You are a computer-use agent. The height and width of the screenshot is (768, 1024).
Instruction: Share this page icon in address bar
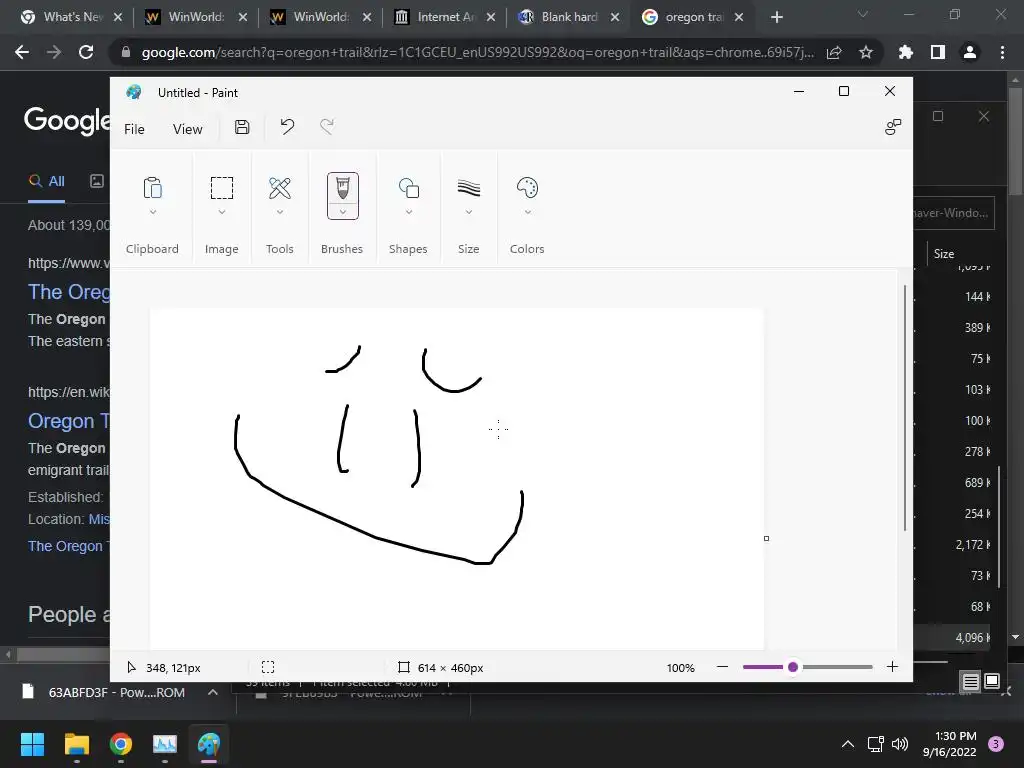pyautogui.click(x=834, y=52)
